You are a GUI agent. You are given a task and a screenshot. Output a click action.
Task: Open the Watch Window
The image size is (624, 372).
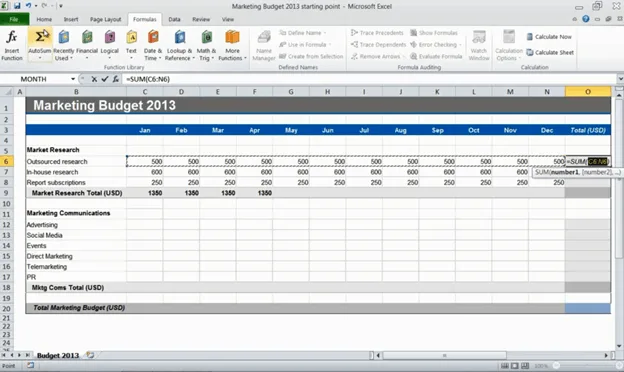479,45
